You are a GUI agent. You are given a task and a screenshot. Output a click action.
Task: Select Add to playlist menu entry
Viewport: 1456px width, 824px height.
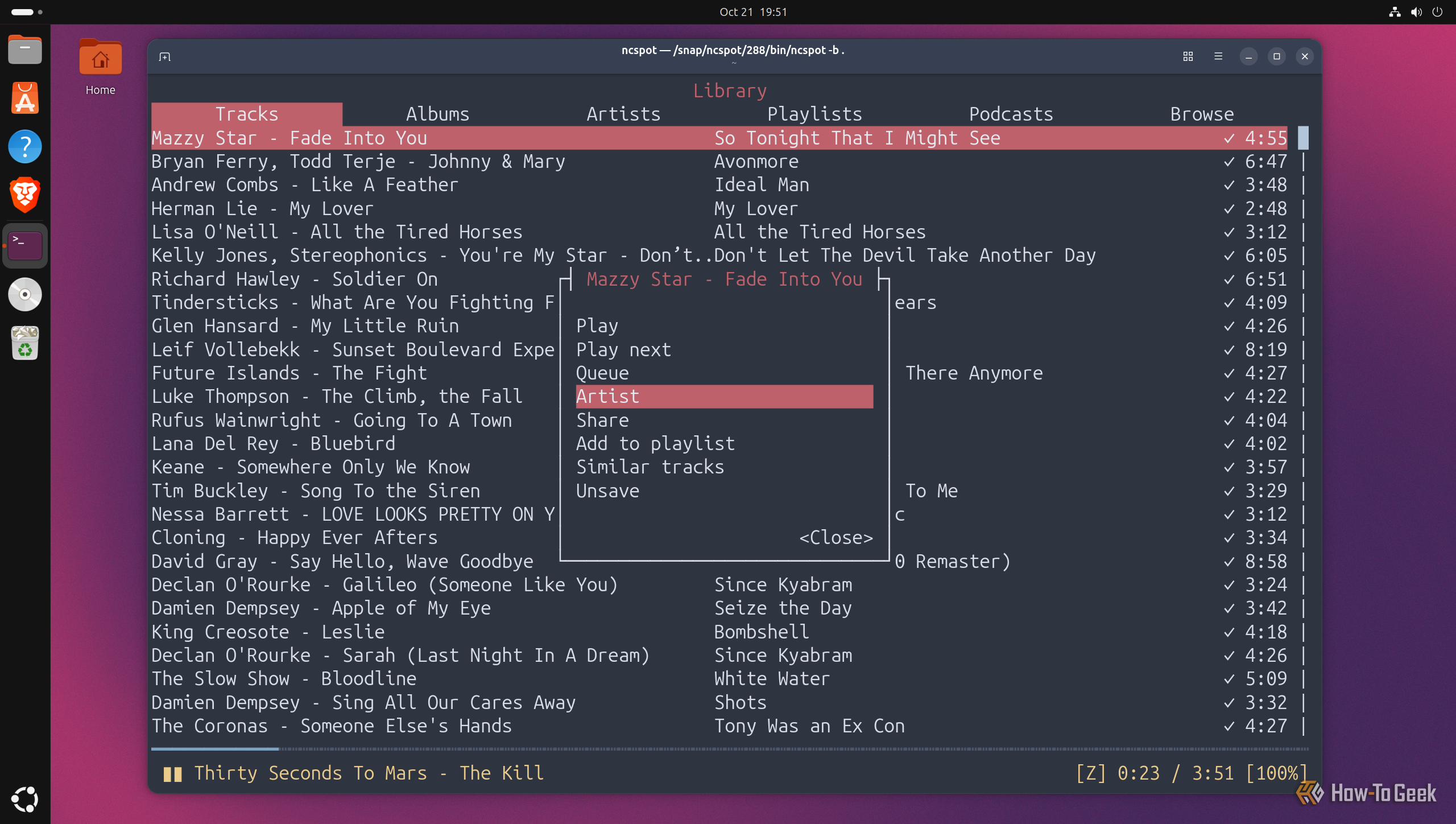coord(655,444)
